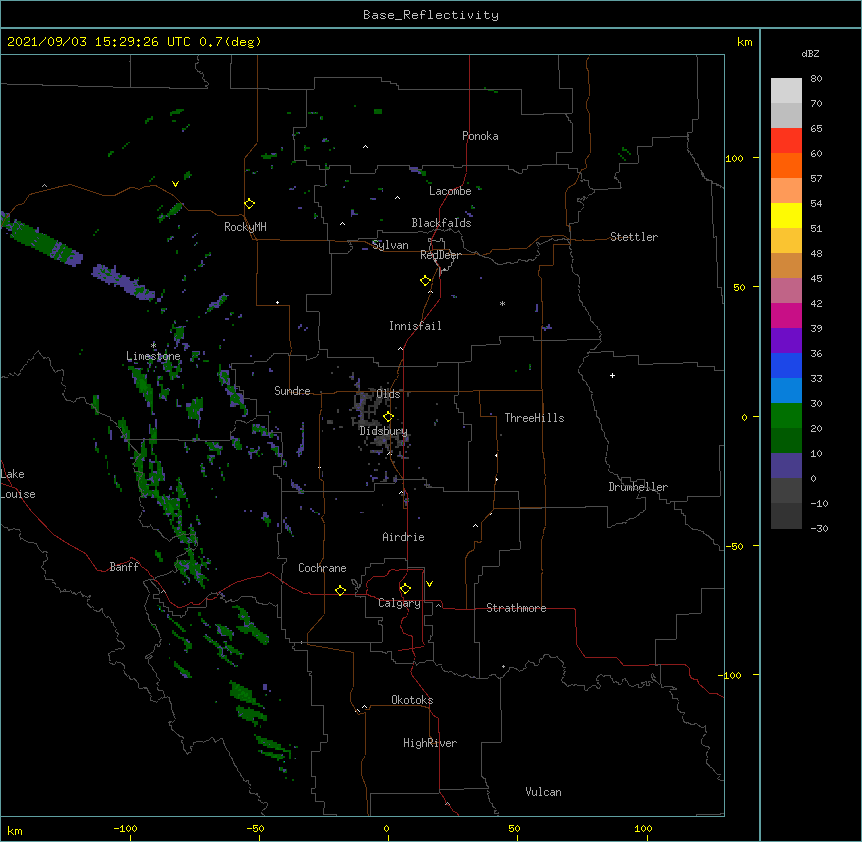The height and width of the screenshot is (842, 862).
Task: Click the Ponoka city label
Action: click(x=480, y=136)
